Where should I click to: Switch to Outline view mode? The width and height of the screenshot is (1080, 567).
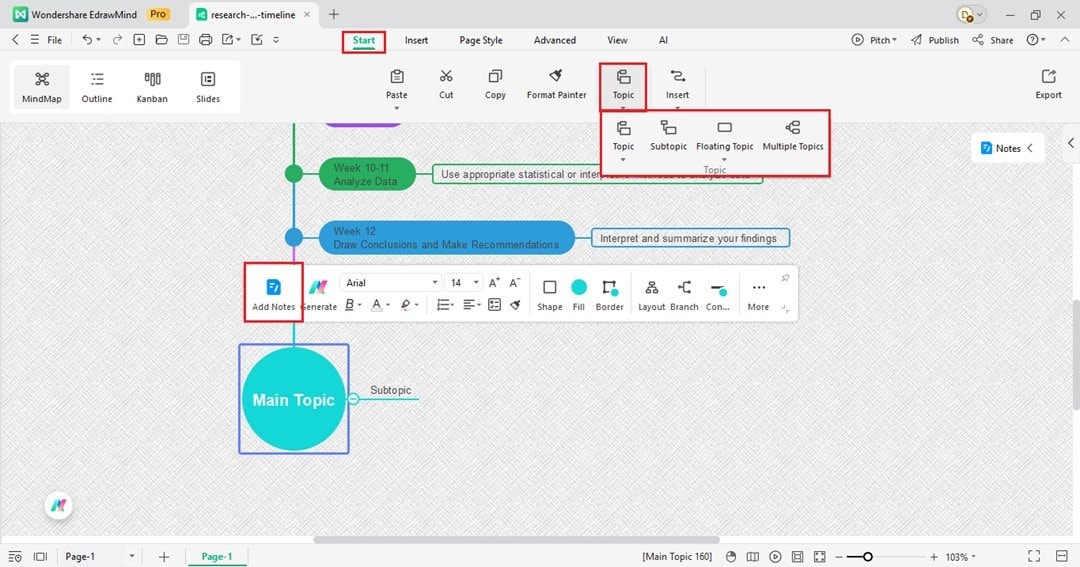tap(96, 87)
